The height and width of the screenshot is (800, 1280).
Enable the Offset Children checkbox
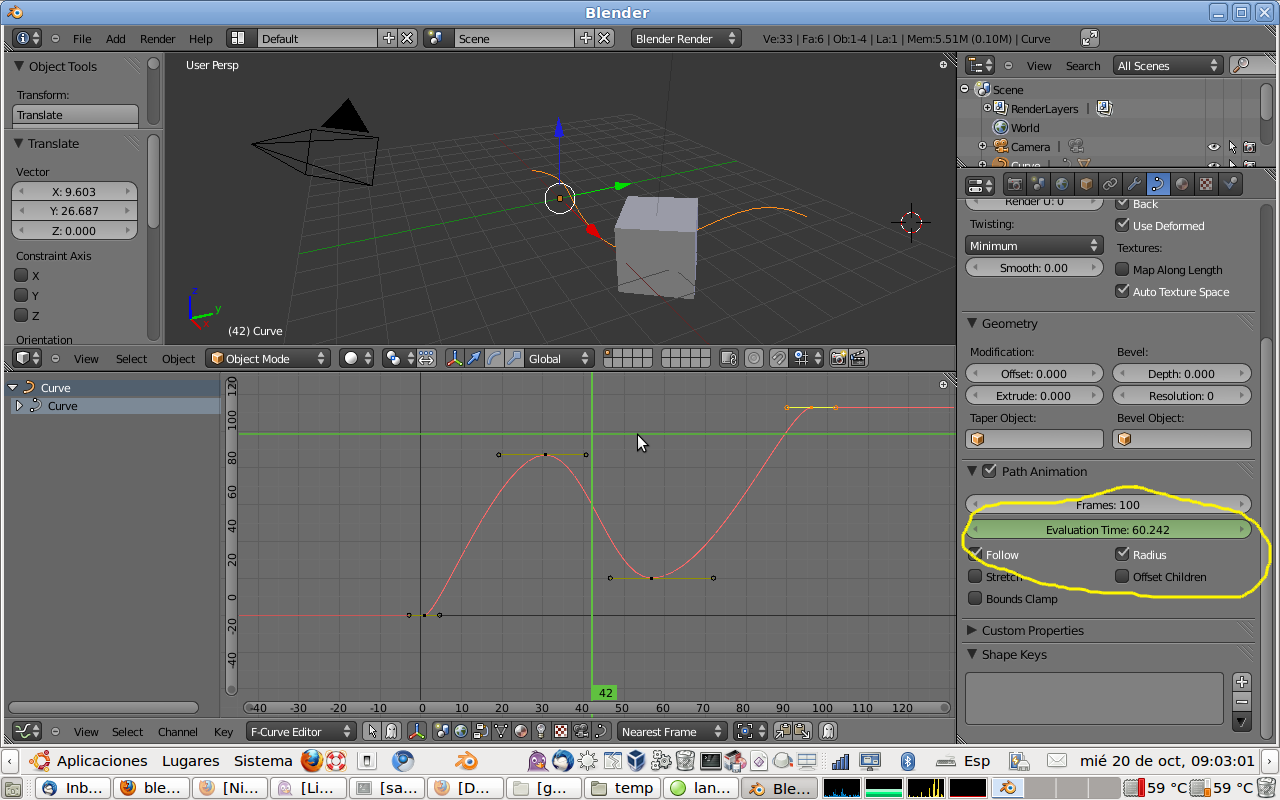[1123, 576]
